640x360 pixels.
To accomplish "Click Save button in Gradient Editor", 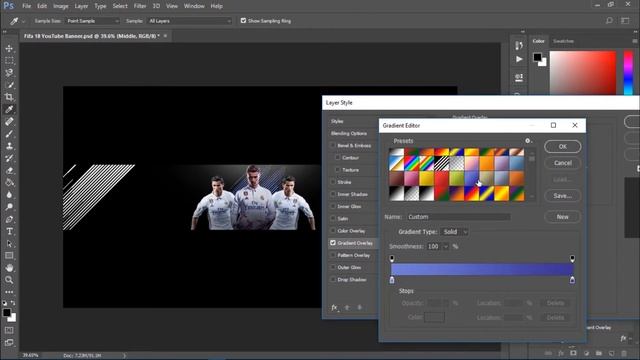I will [x=562, y=196].
